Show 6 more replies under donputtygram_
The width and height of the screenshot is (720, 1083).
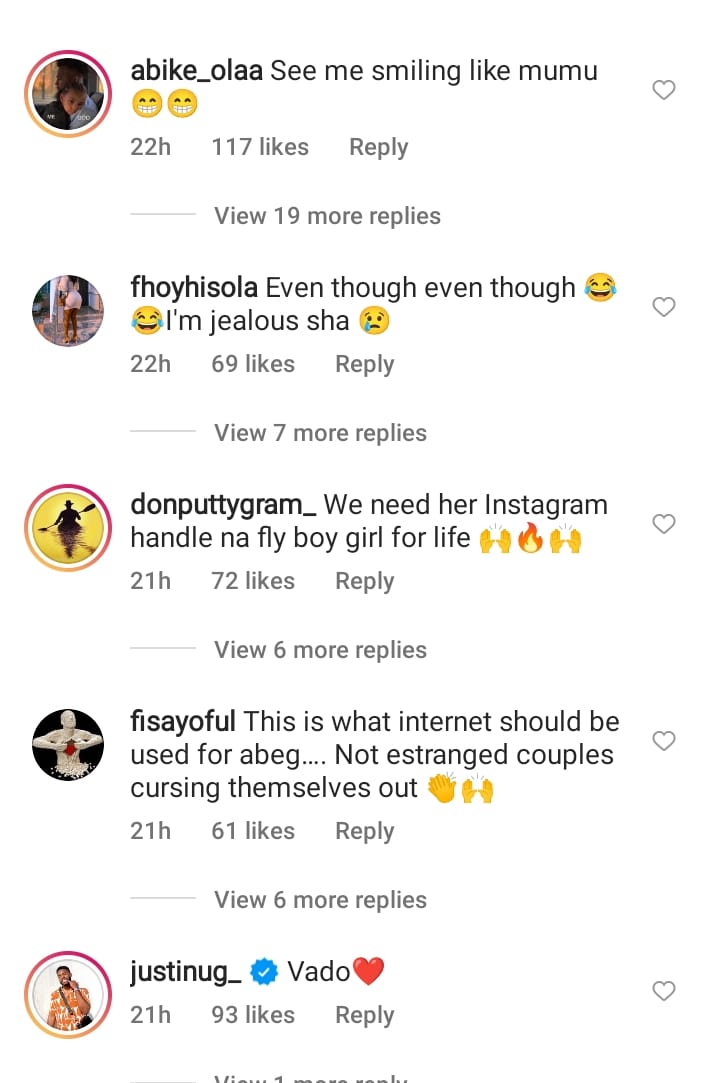[x=320, y=650]
